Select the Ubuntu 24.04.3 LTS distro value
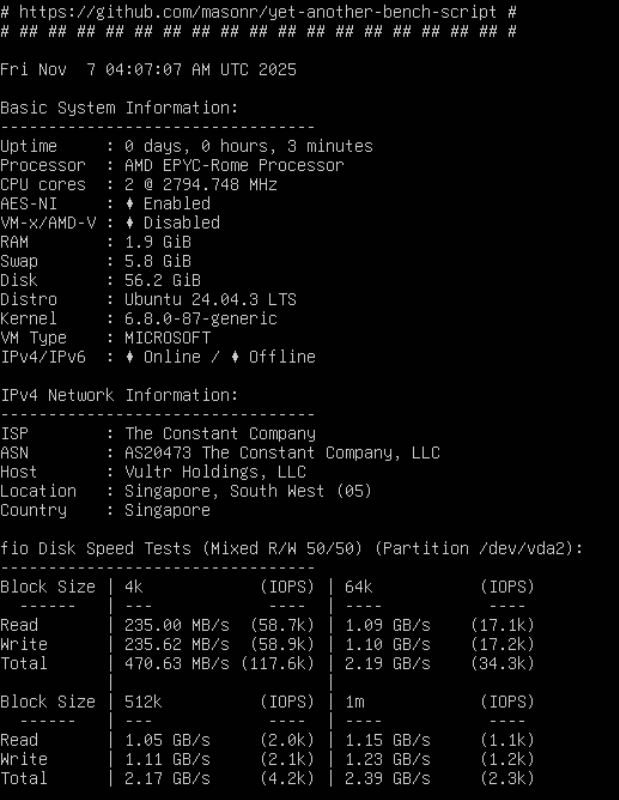Viewport: 619px width, 800px height. click(x=210, y=300)
